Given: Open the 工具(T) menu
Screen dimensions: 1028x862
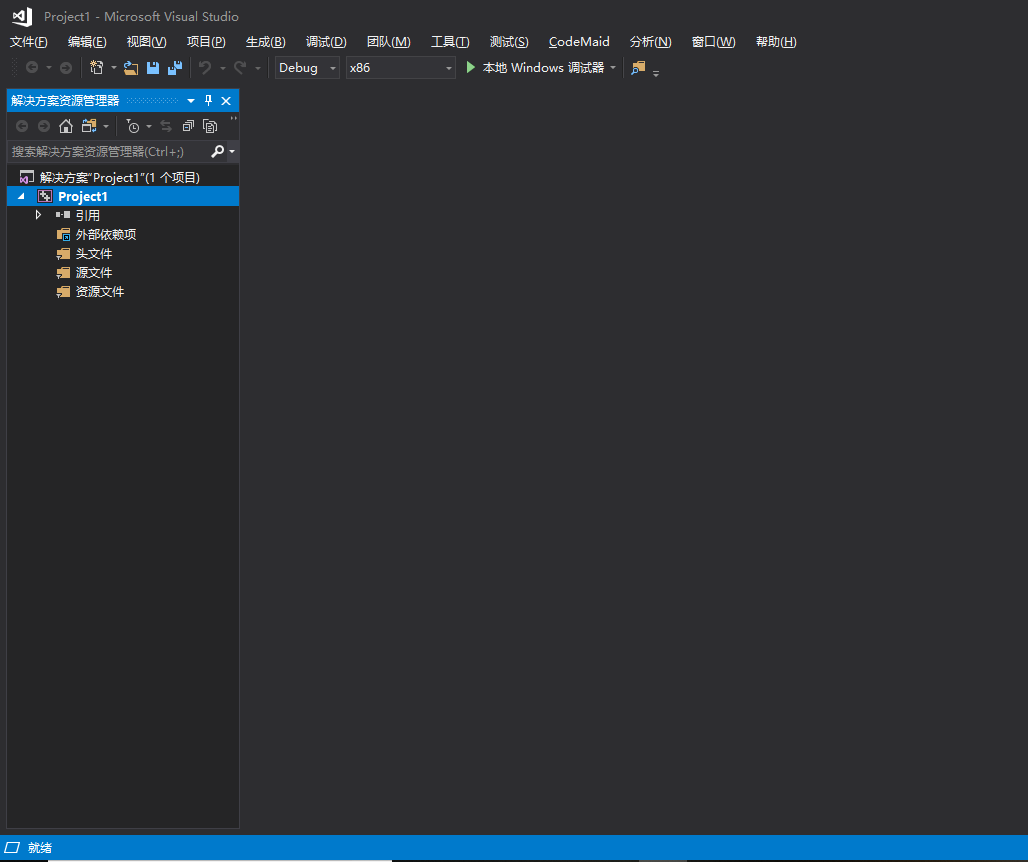Looking at the screenshot, I should tap(450, 42).
